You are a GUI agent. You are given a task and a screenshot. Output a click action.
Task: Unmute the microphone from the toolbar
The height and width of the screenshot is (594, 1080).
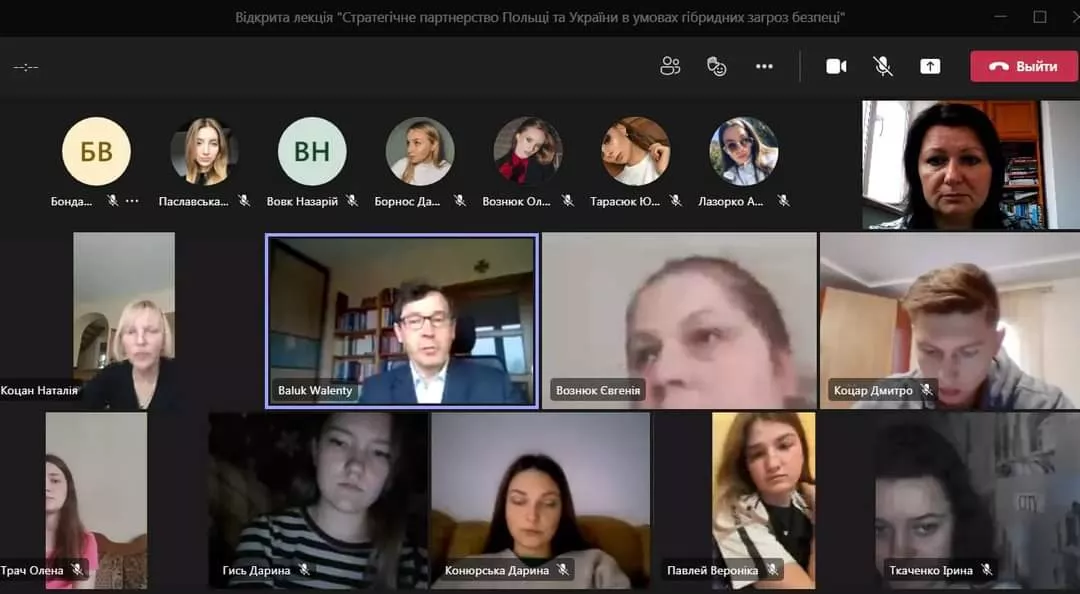tap(883, 66)
